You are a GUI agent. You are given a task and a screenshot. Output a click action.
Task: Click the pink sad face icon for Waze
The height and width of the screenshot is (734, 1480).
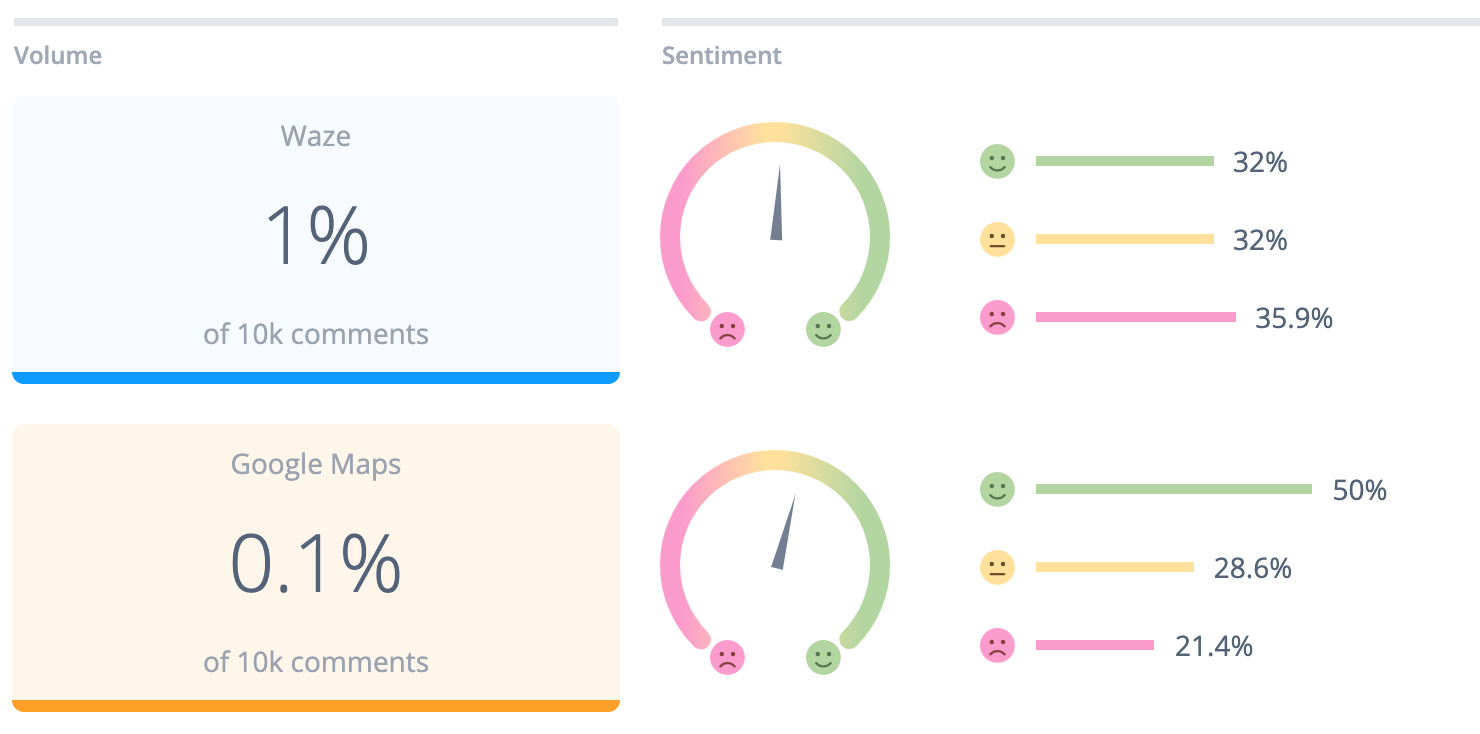[x=997, y=317]
